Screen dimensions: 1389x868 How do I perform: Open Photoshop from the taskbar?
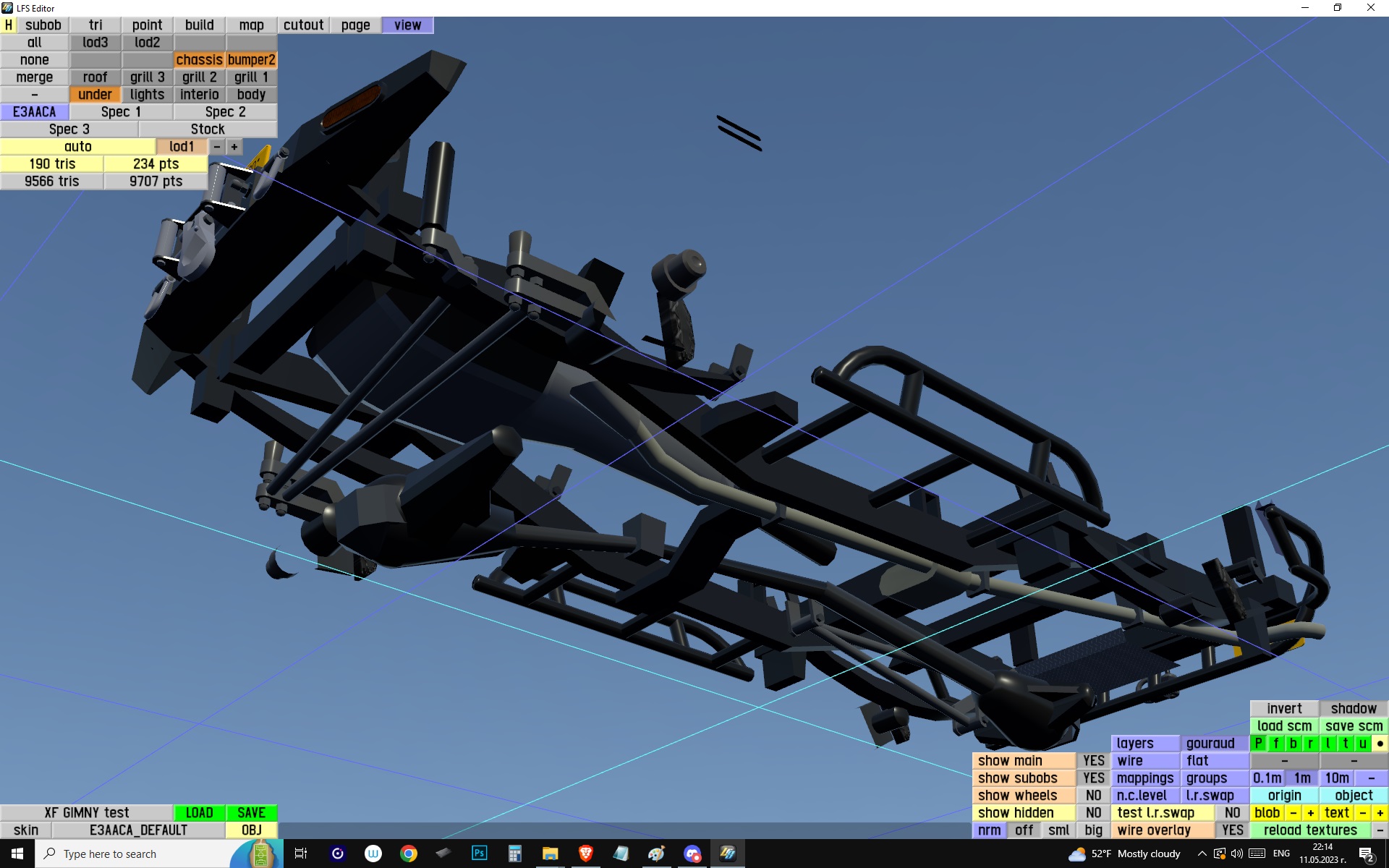pos(479,854)
